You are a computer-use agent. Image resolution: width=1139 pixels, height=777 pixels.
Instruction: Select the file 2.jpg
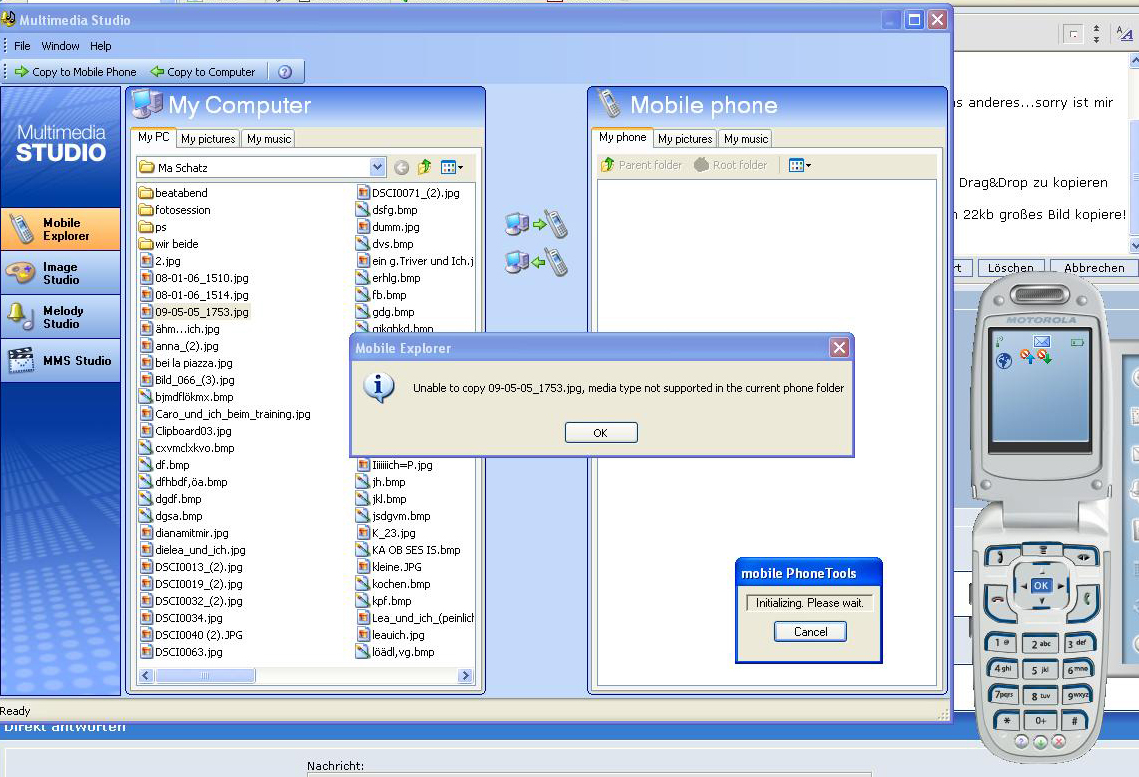[161, 261]
